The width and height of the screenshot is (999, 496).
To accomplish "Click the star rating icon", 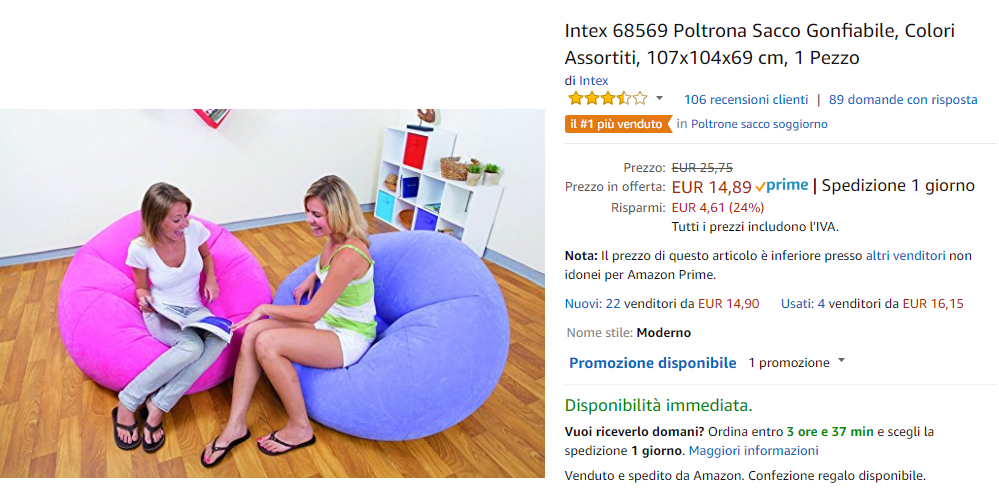I will tap(608, 99).
